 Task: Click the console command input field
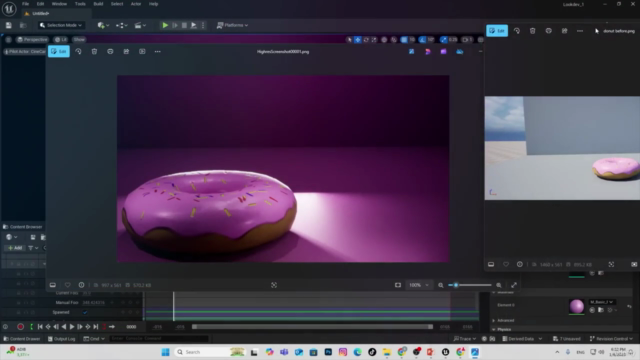click(x=159, y=339)
